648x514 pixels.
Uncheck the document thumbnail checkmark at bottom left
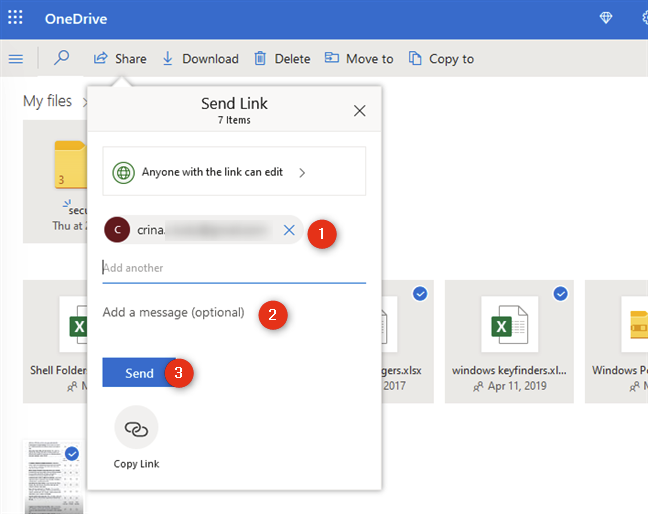(72, 454)
